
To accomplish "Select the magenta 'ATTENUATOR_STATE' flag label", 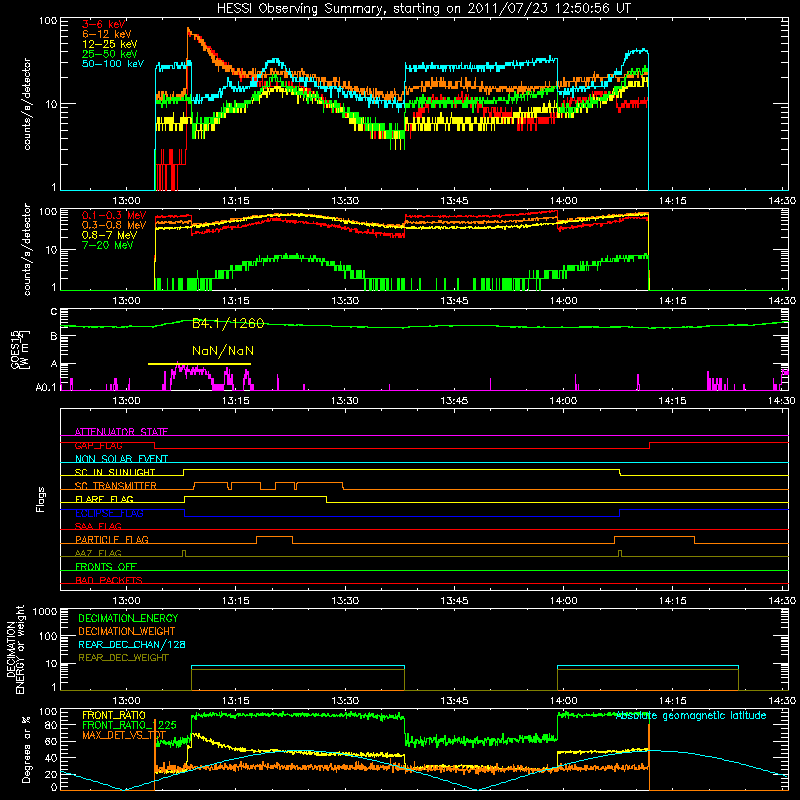I will (x=121, y=432).
